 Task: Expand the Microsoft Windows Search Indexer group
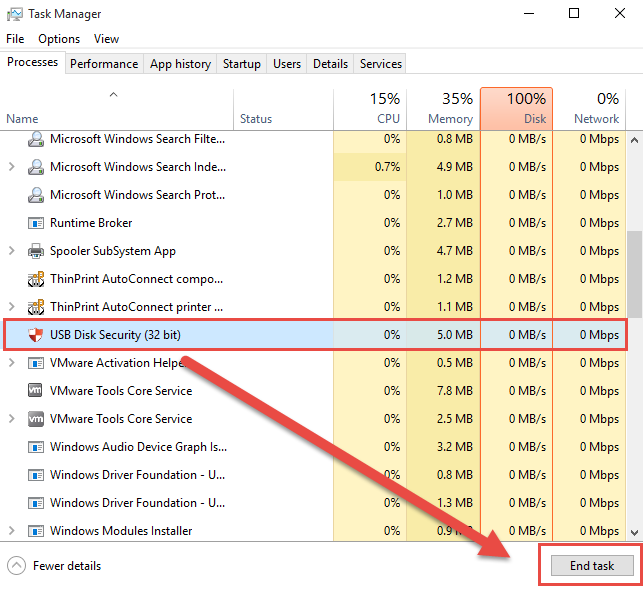click(11, 167)
